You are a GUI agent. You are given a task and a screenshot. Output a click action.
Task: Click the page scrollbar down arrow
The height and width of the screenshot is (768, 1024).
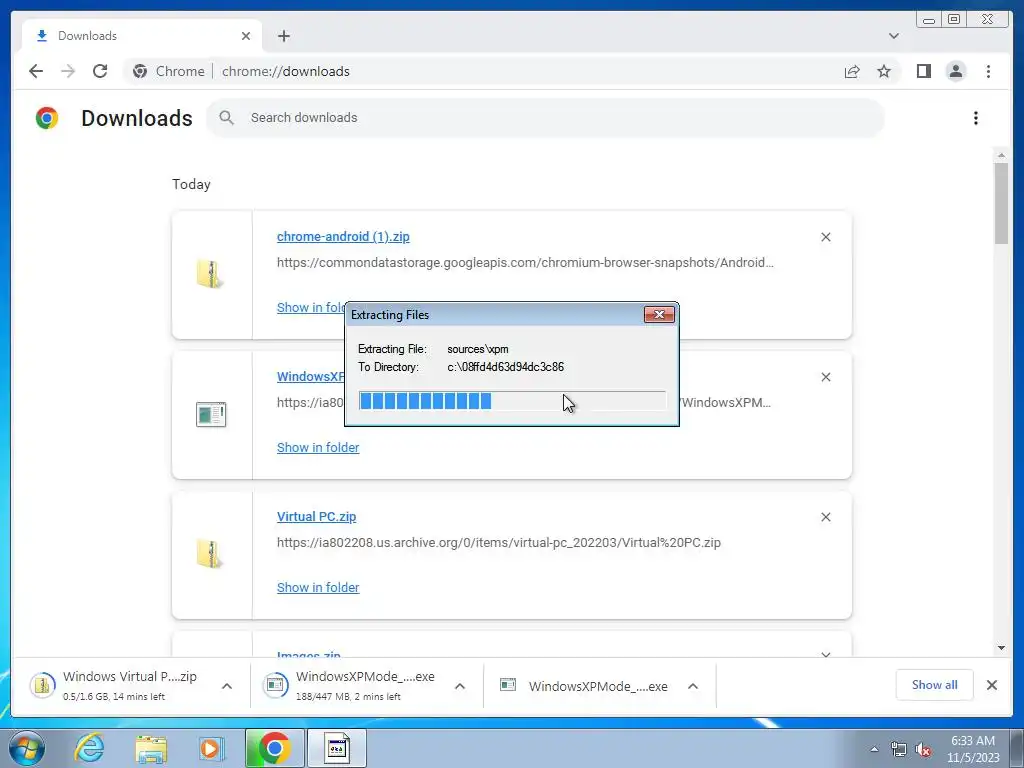pos(1001,648)
